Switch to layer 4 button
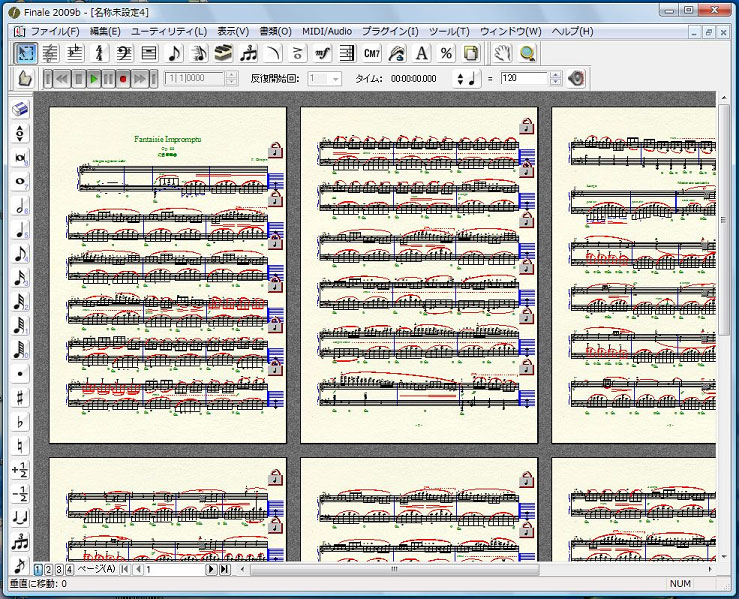 [x=69, y=569]
